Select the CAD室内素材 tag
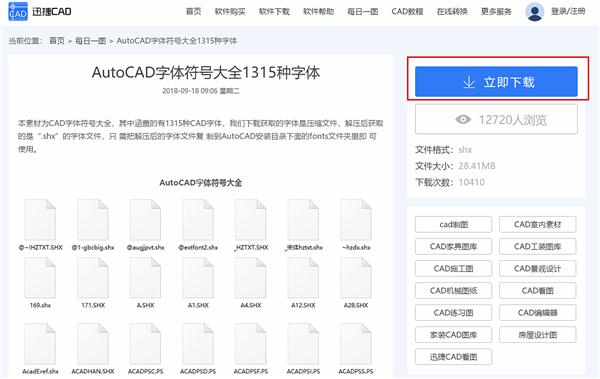The image size is (600, 379). (x=538, y=224)
